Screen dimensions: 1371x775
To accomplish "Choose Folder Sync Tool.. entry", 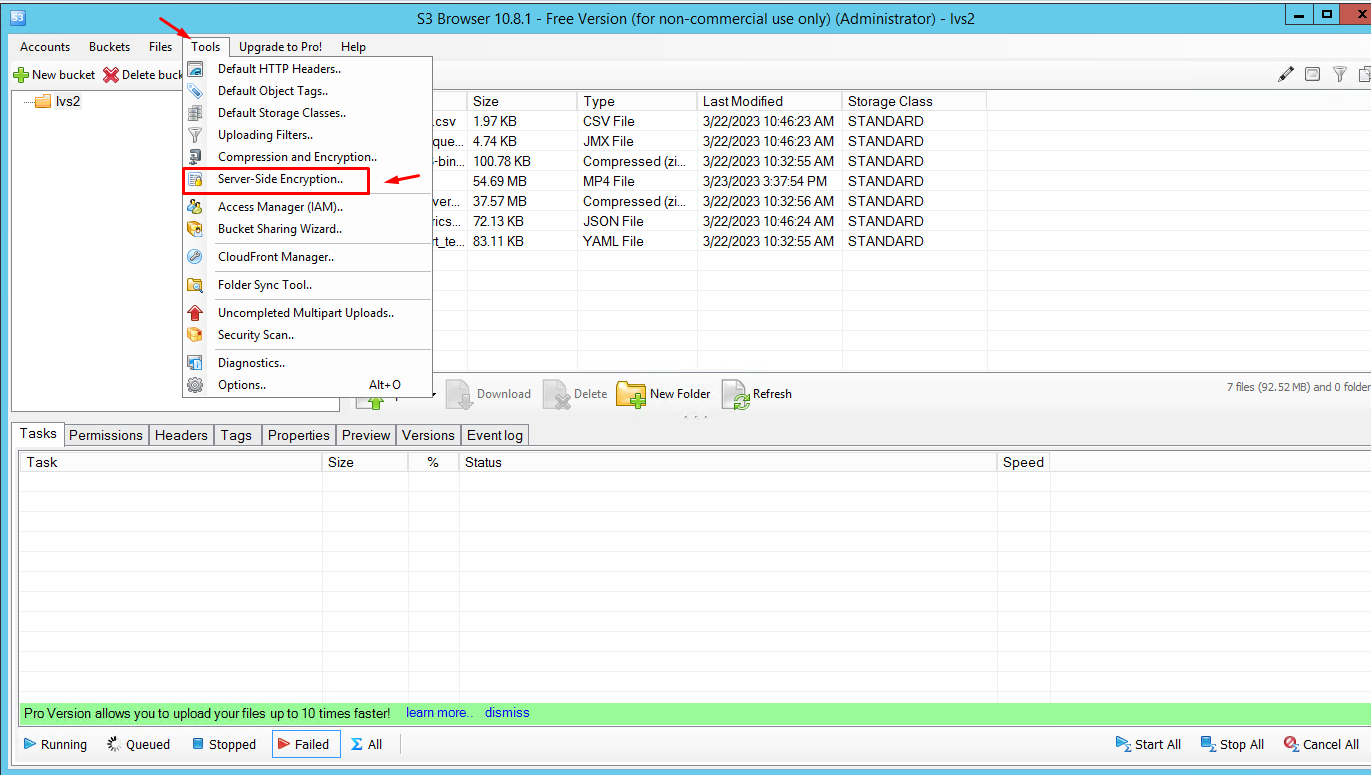I will 307,285.
